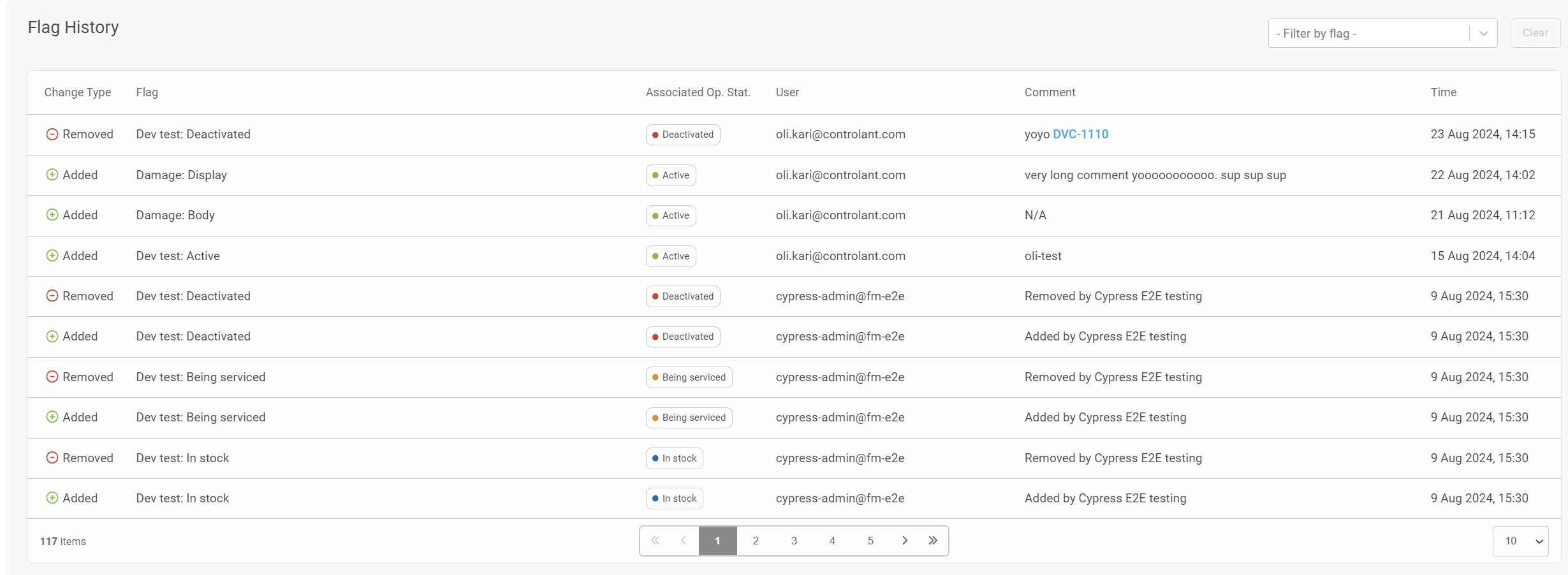The width and height of the screenshot is (1568, 575).
Task: Go to page 3
Action: (794, 541)
